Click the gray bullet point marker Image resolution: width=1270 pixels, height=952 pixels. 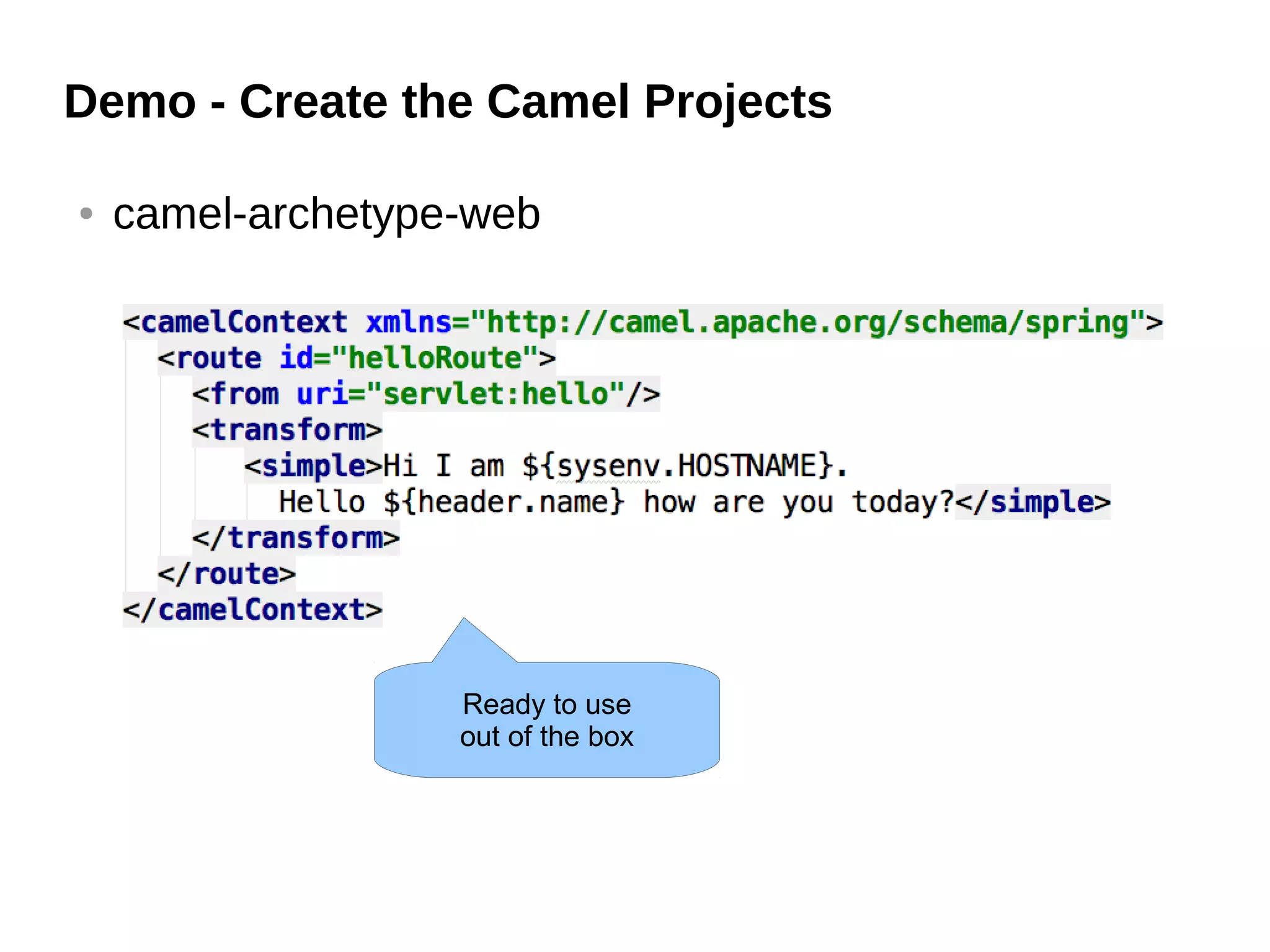click(86, 214)
